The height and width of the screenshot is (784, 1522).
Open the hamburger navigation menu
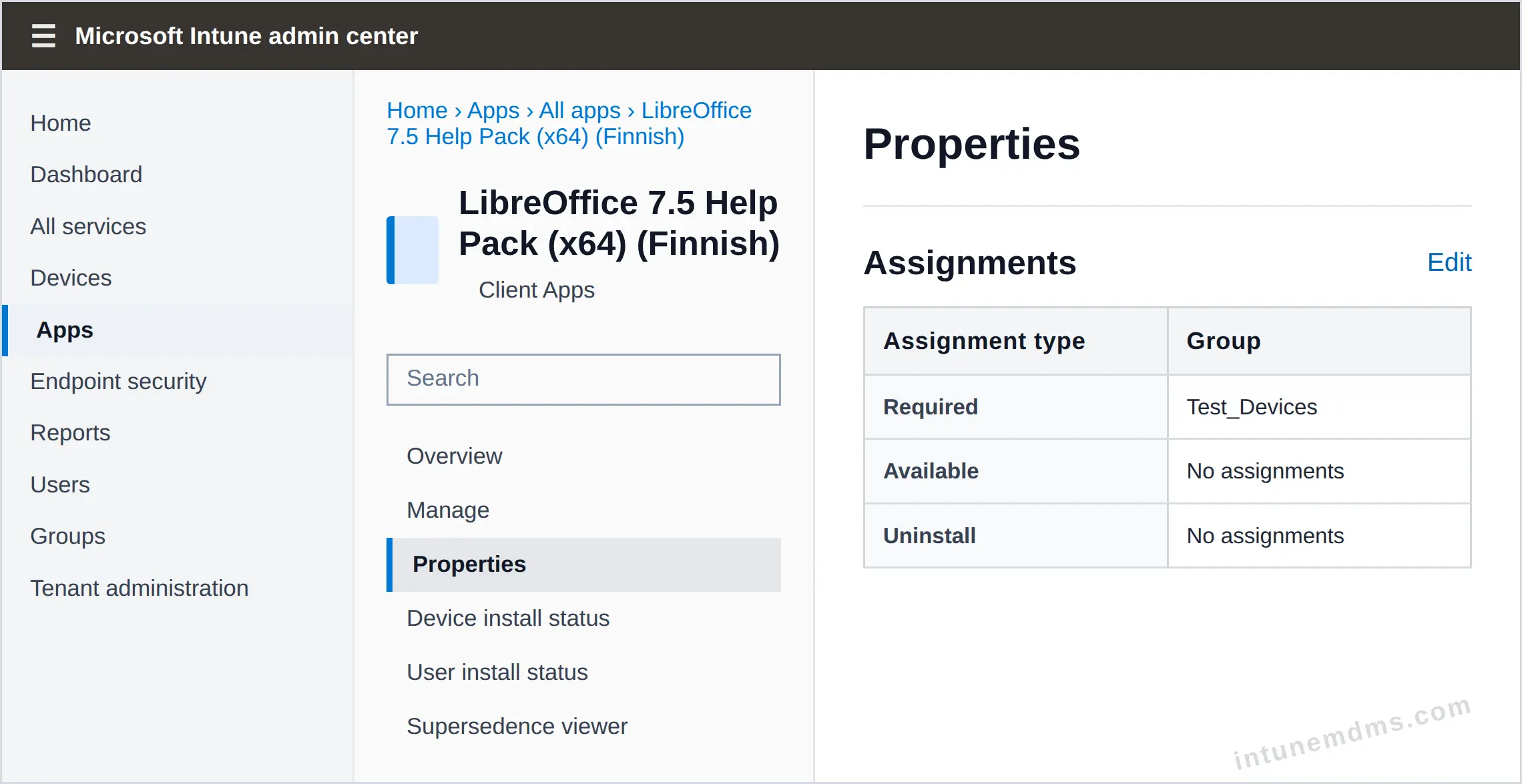pyautogui.click(x=43, y=35)
